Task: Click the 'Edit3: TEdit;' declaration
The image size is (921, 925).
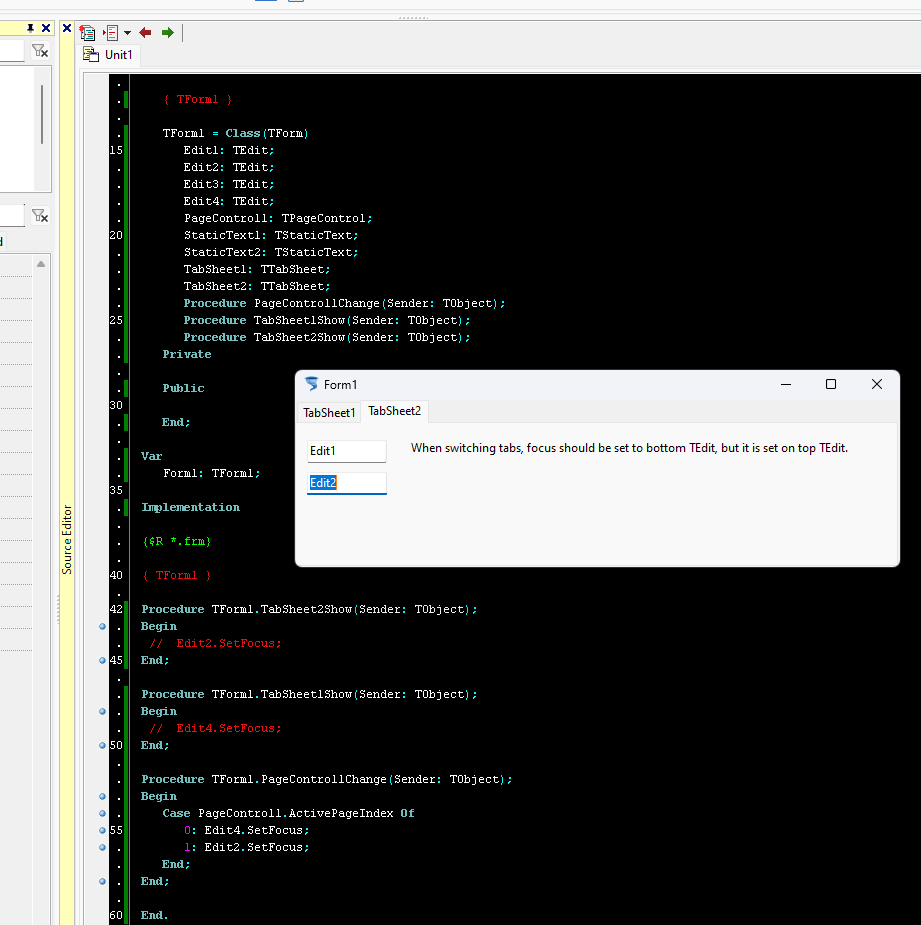Action: point(229,185)
